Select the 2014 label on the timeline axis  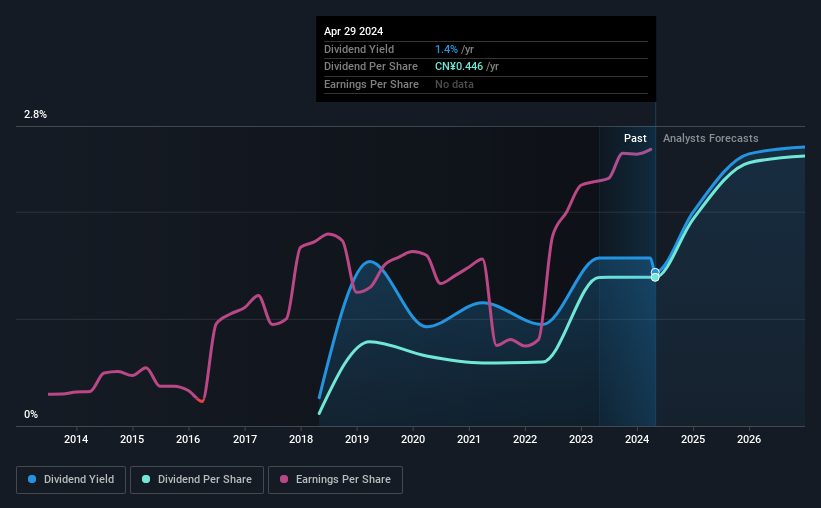(76, 439)
